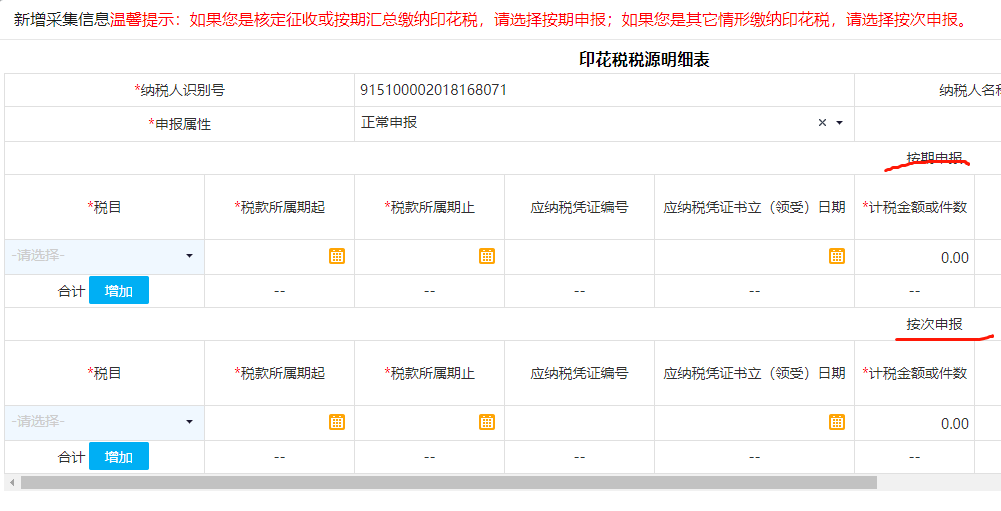Expand the 申报属性 dropdown arrow
The width and height of the screenshot is (1001, 511).
click(x=839, y=123)
